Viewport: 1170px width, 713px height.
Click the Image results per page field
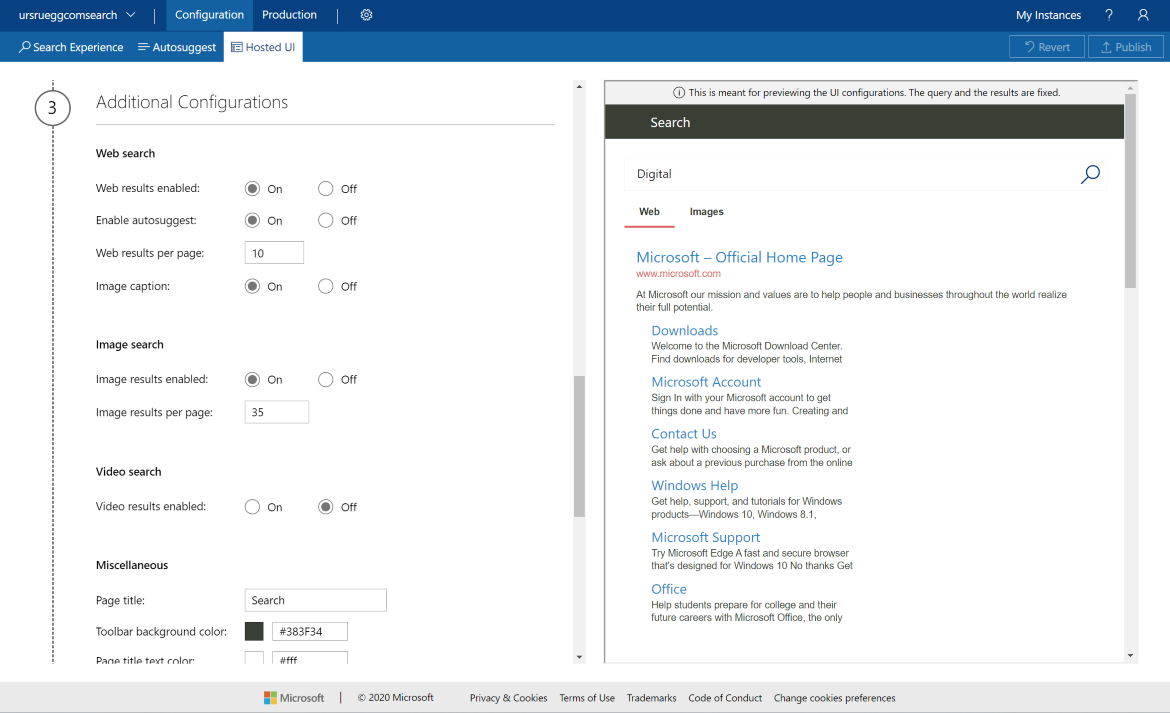coord(277,412)
